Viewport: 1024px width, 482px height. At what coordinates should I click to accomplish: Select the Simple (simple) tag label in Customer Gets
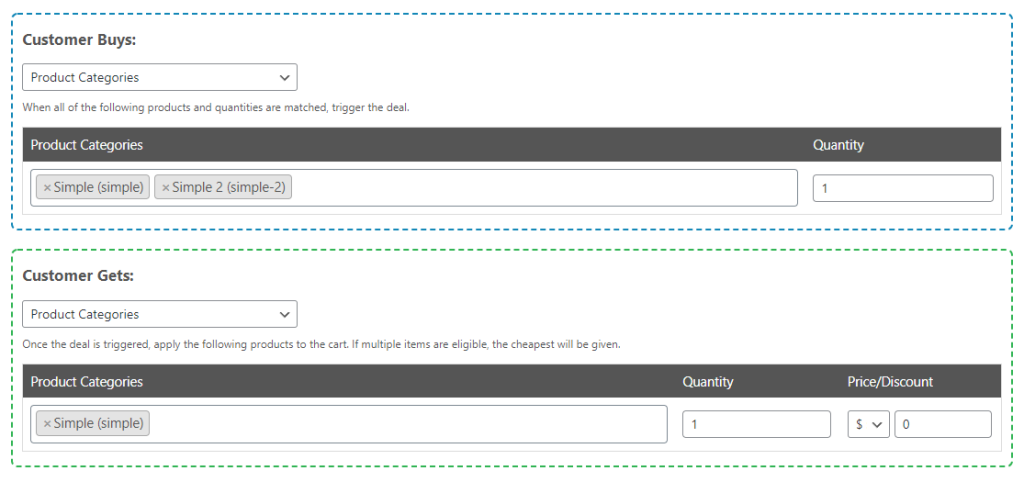point(98,424)
